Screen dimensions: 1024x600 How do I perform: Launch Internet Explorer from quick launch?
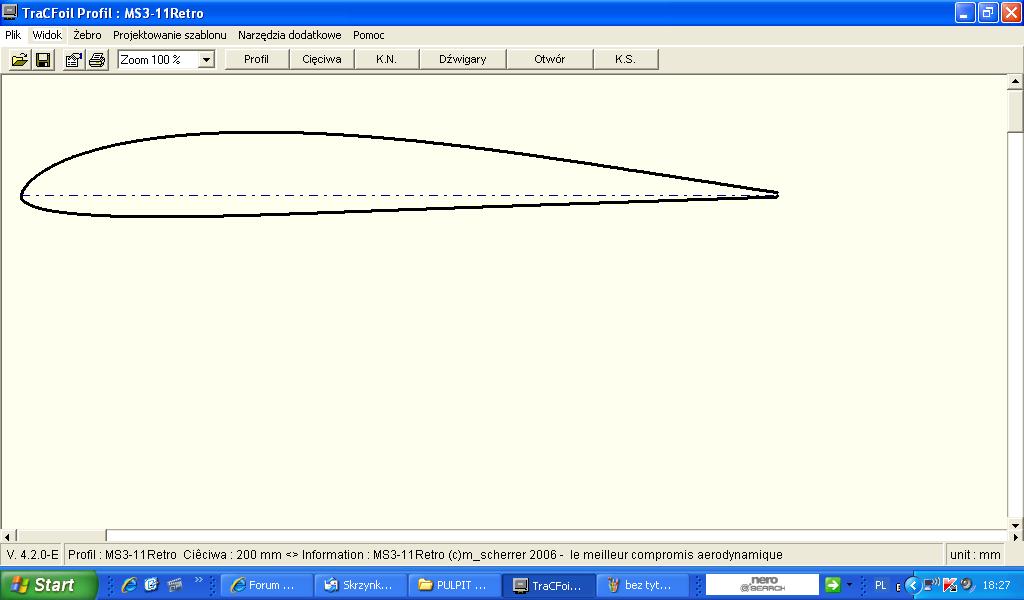pyautogui.click(x=129, y=585)
